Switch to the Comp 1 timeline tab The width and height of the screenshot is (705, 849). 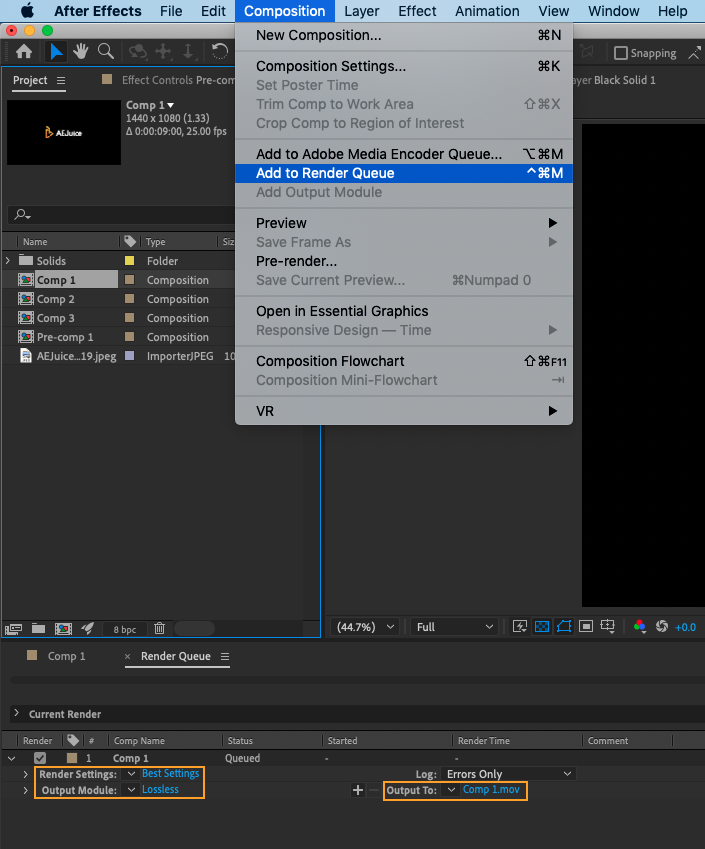[67, 656]
